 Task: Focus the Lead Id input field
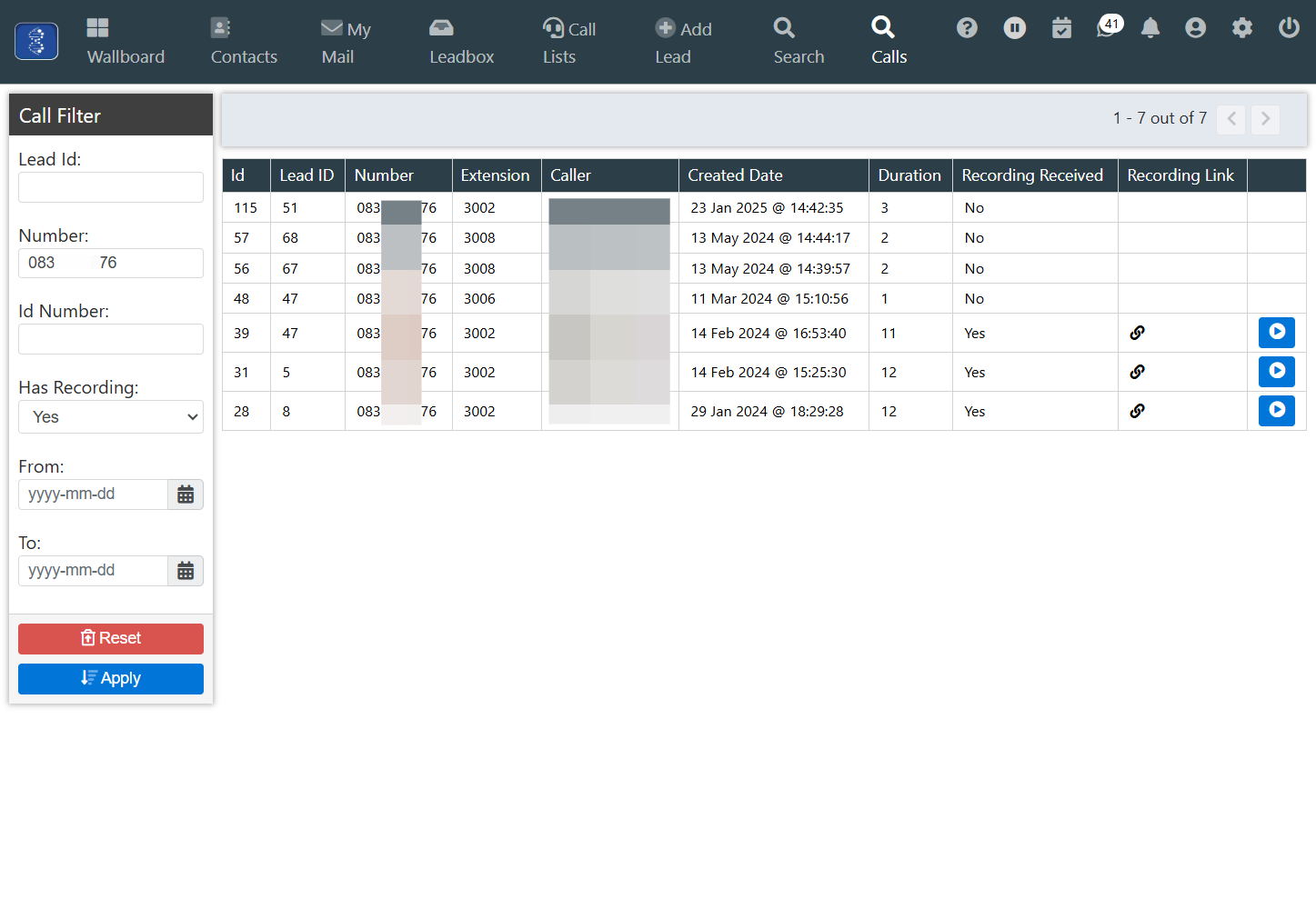click(x=111, y=187)
